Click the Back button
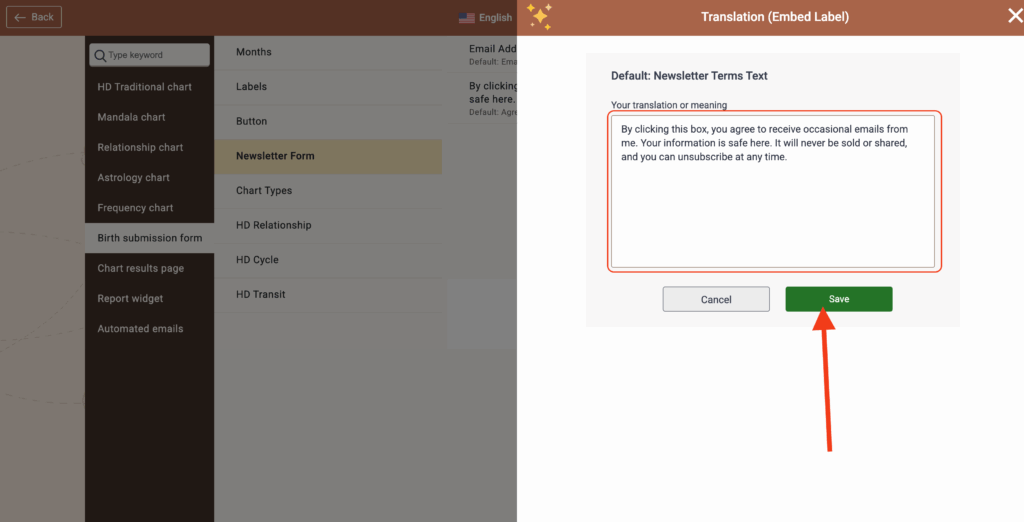The height and width of the screenshot is (522, 1024). point(33,17)
